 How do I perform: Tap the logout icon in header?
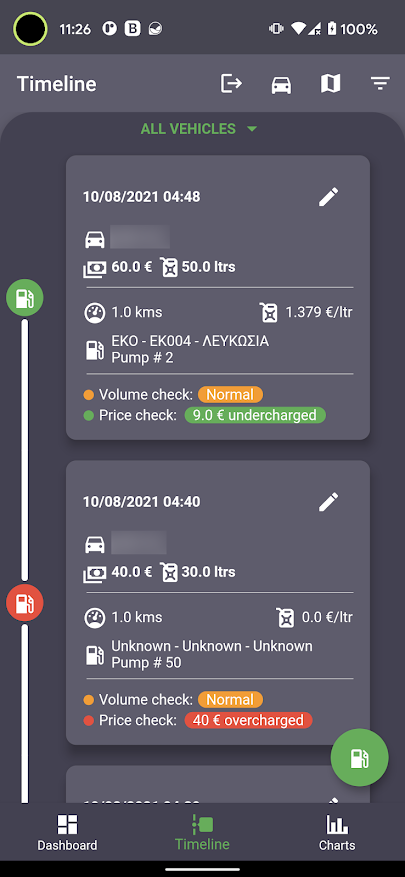[x=232, y=84]
